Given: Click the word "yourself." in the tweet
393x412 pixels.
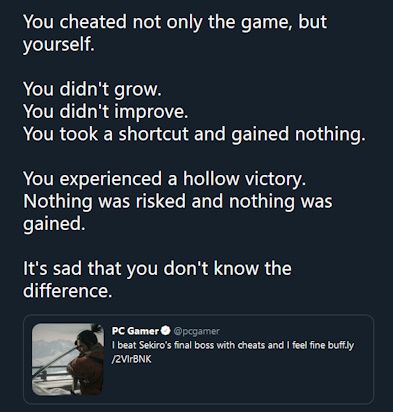Looking at the screenshot, I should coord(59,44).
